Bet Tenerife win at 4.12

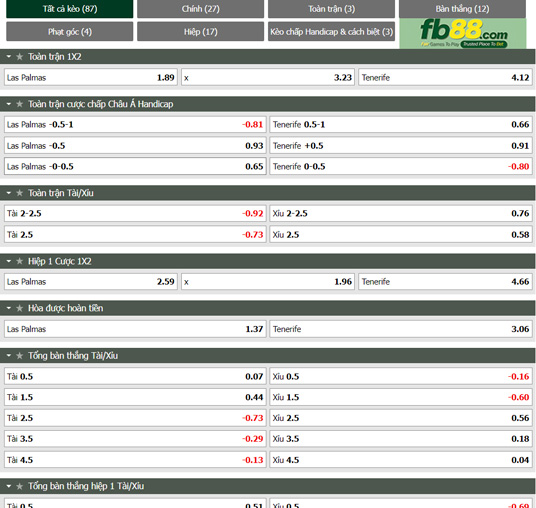[x=445, y=78]
